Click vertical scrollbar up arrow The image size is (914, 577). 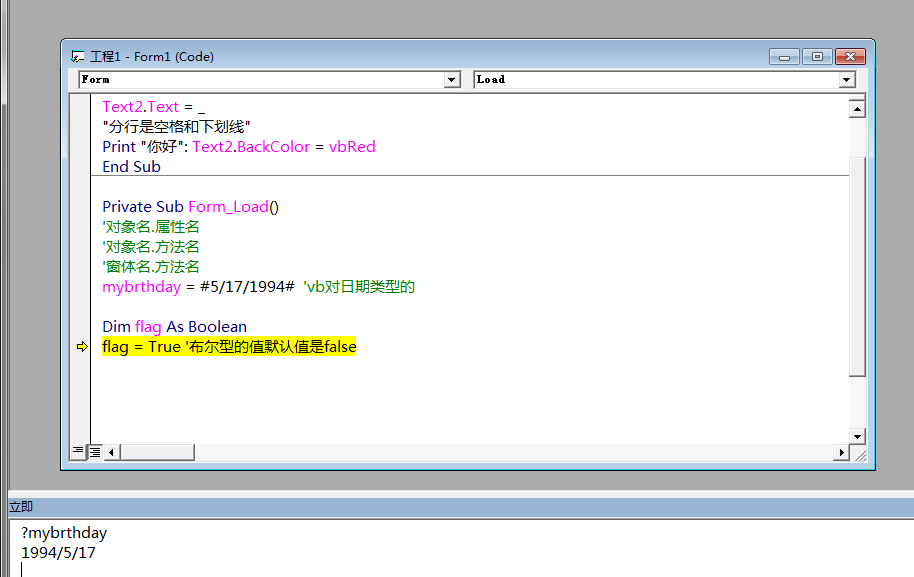857,109
